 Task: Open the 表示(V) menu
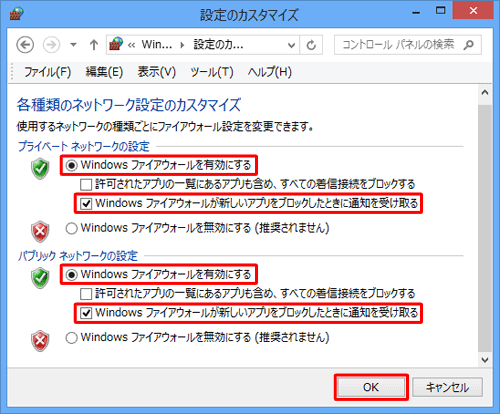(157, 72)
